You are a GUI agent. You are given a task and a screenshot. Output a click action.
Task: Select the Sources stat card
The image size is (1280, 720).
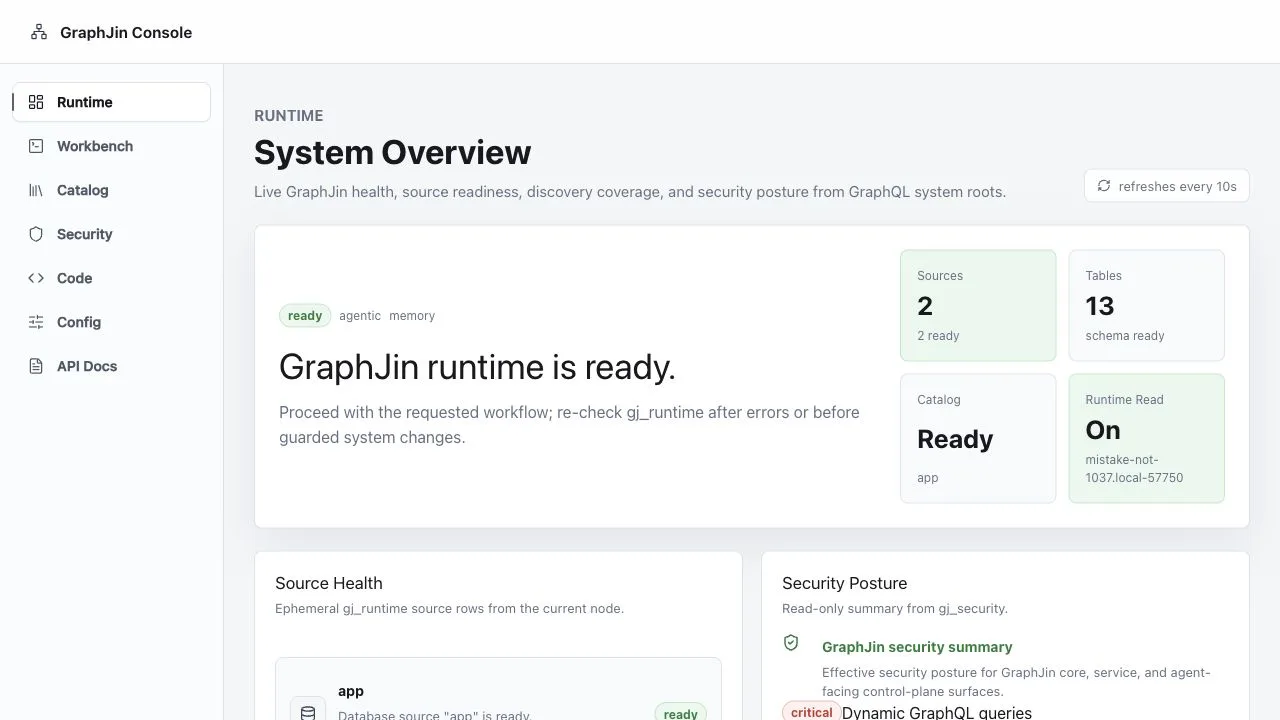click(978, 305)
